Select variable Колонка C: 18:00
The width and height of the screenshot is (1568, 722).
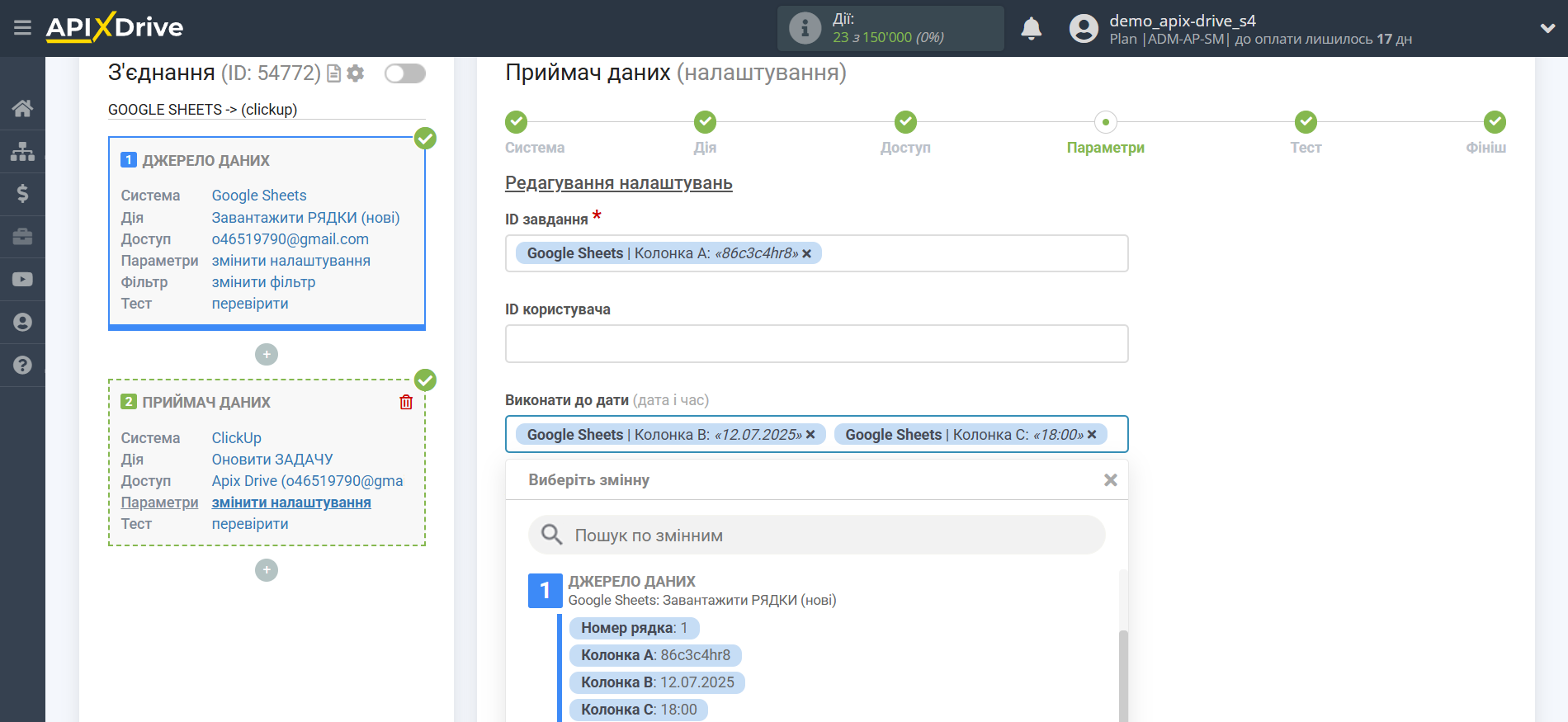(x=639, y=710)
